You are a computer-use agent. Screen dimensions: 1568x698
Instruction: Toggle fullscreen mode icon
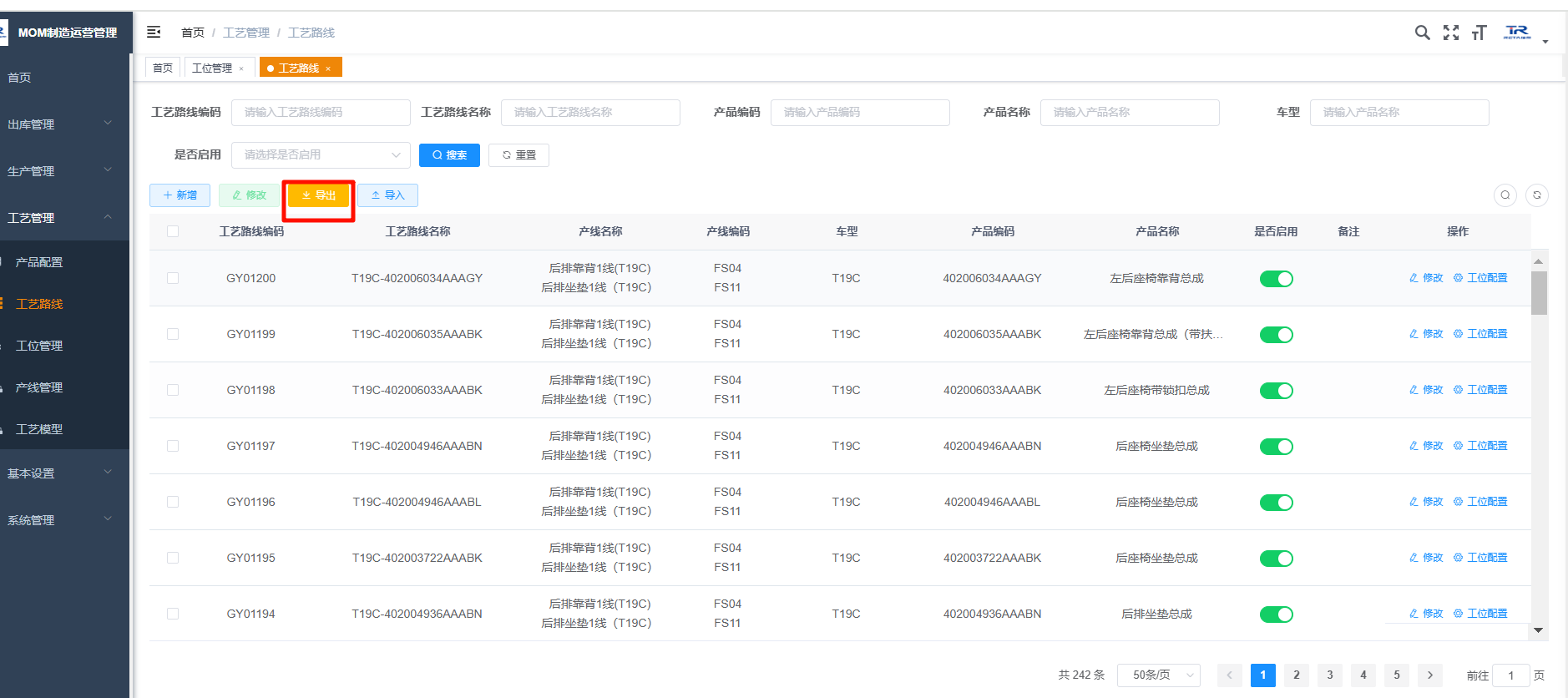tap(1451, 33)
